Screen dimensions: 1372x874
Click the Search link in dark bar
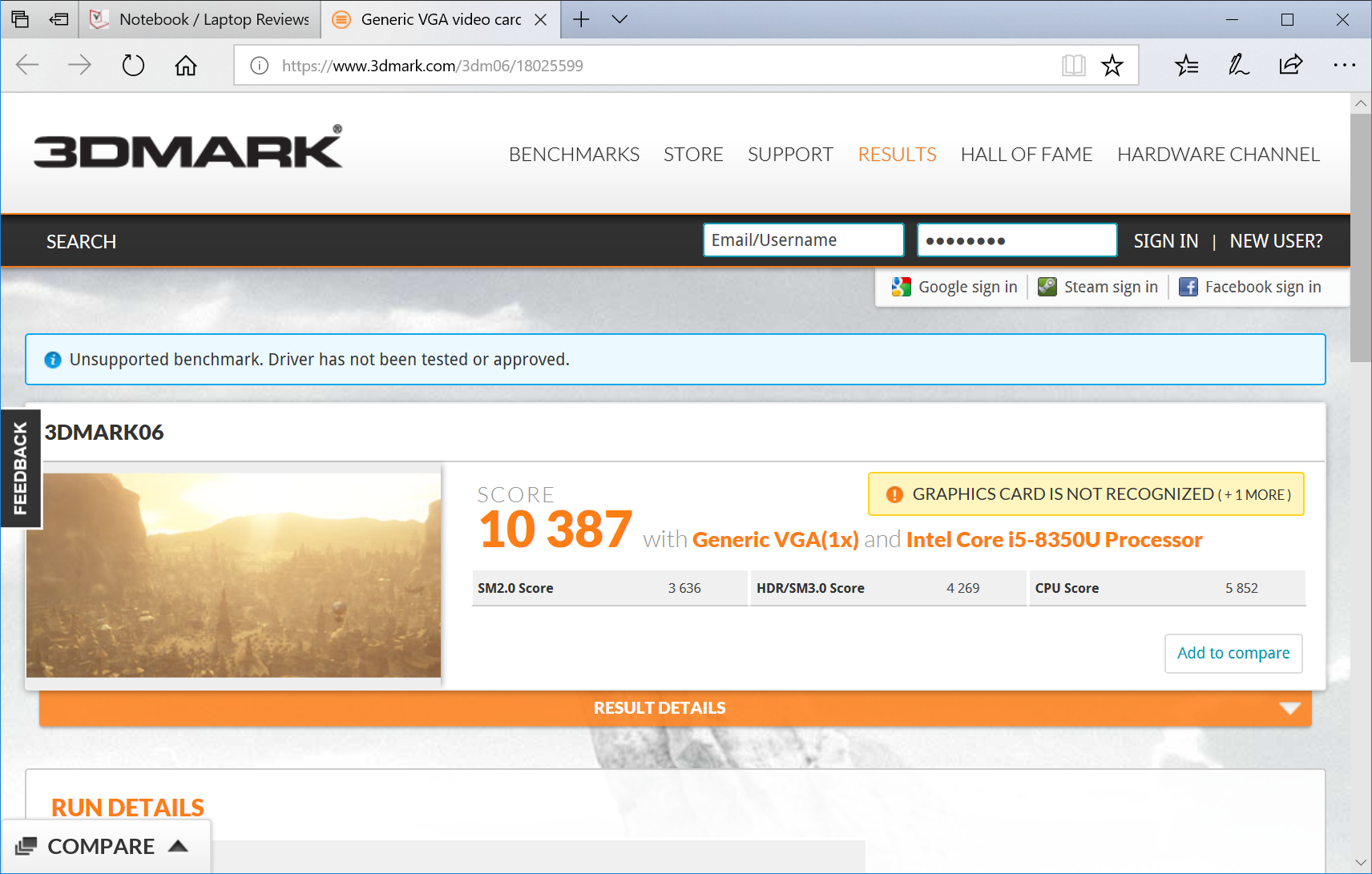click(81, 242)
